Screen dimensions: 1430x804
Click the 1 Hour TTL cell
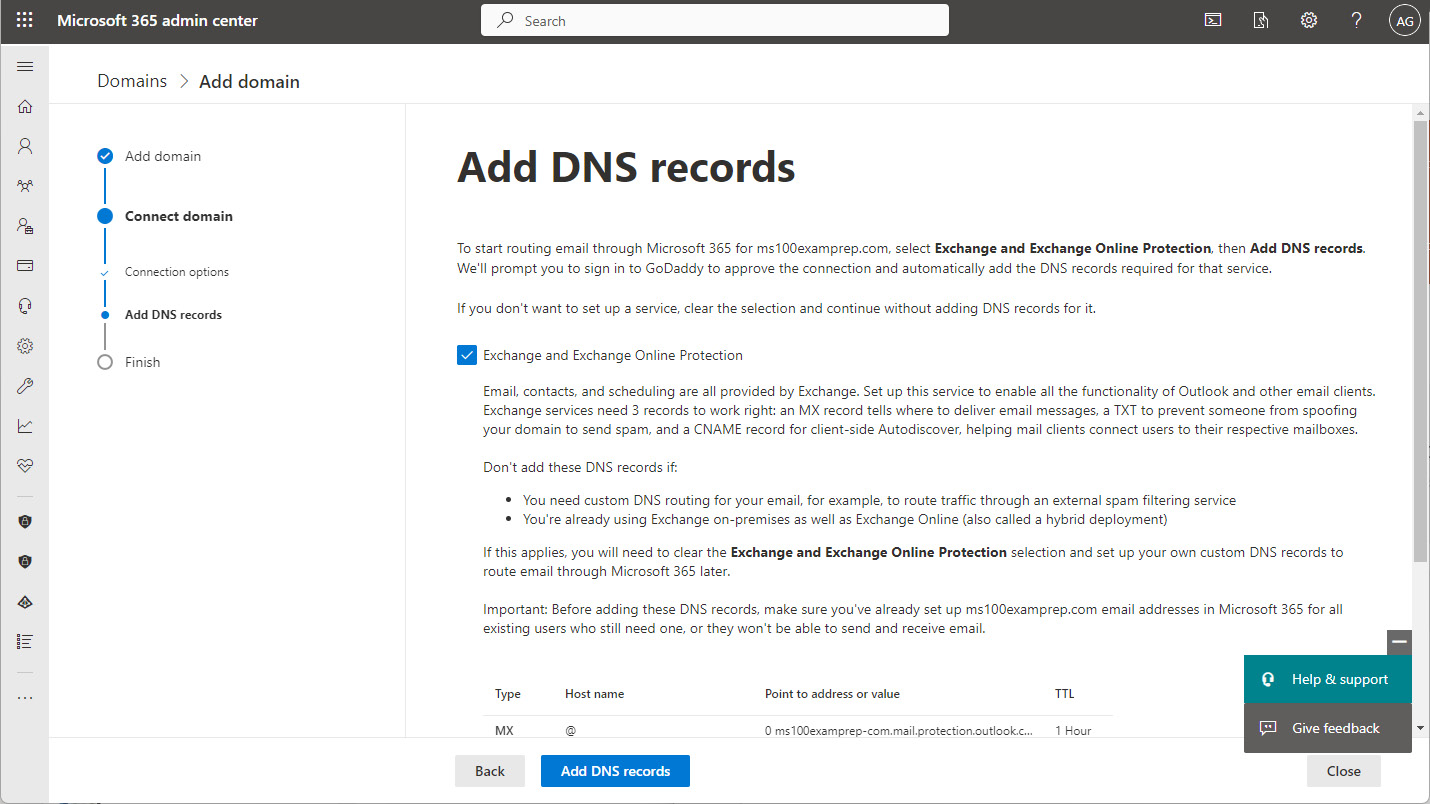pos(1073,731)
